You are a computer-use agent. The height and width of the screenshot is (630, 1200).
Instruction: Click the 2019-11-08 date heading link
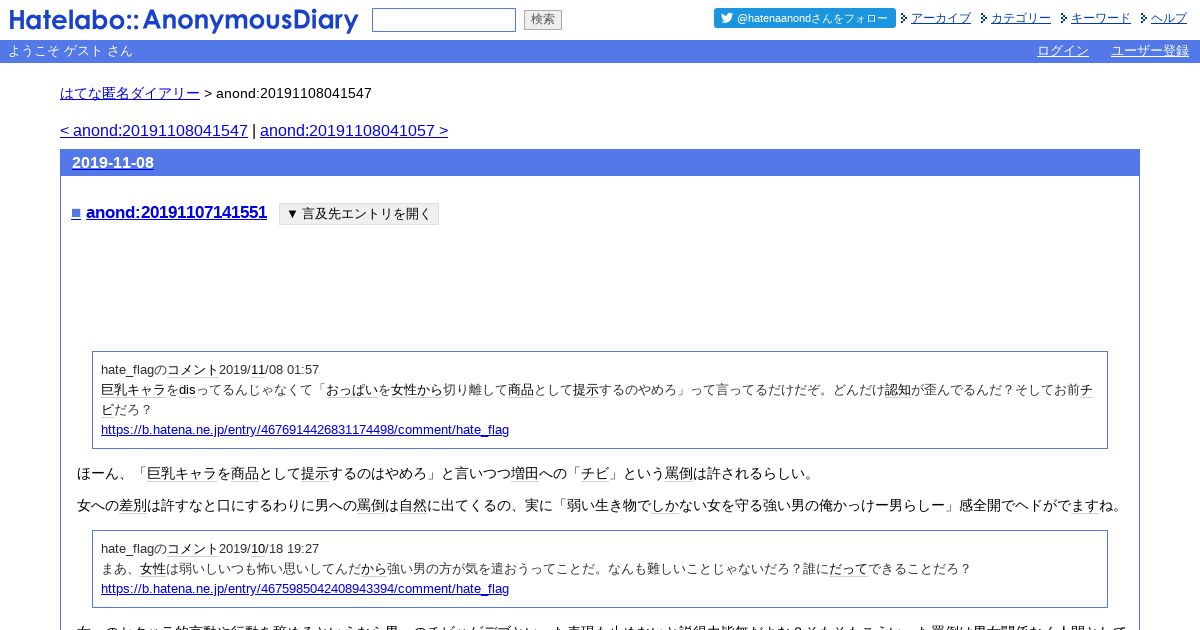click(113, 163)
